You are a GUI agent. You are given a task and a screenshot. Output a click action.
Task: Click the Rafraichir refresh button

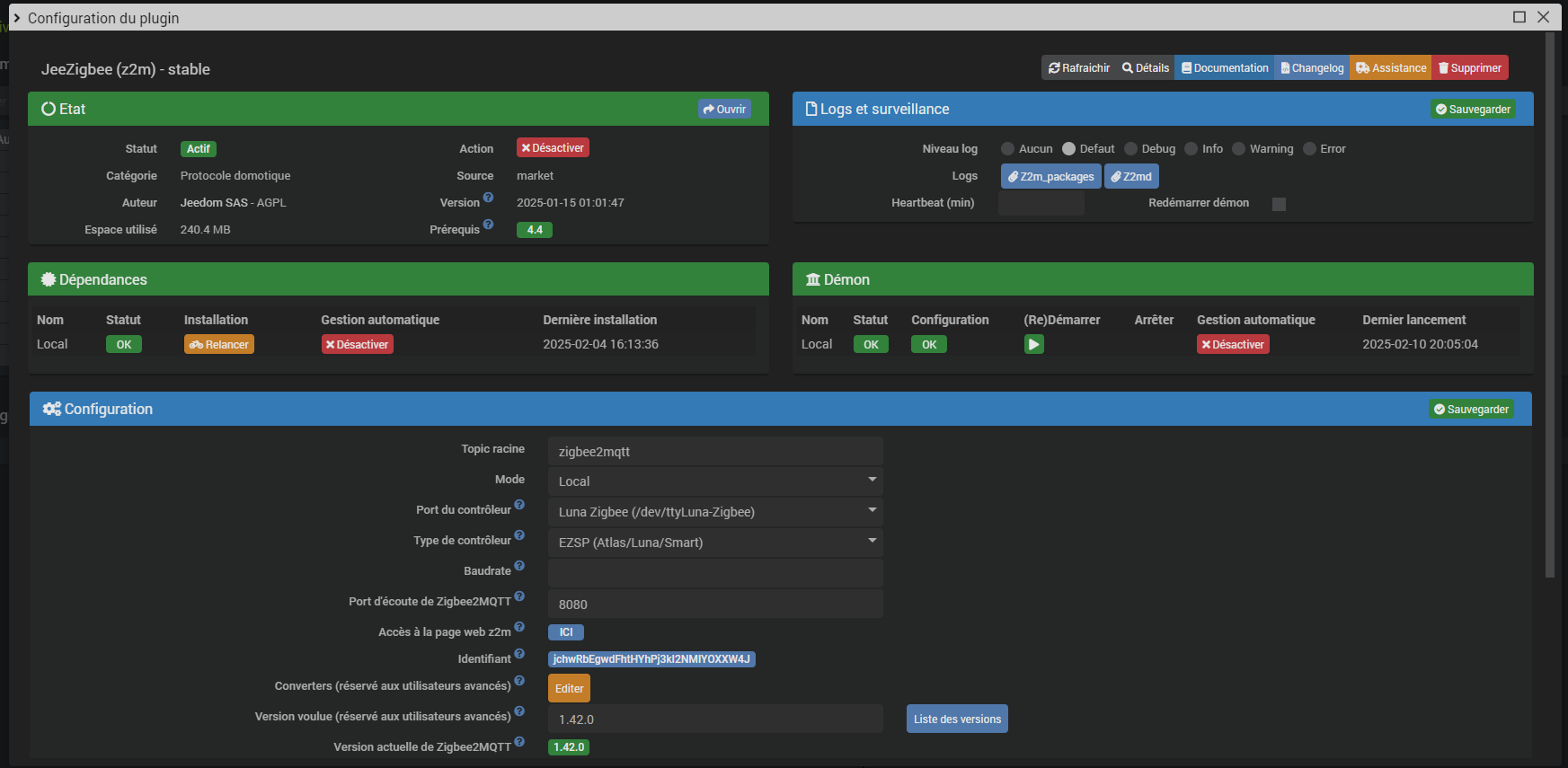(1079, 68)
